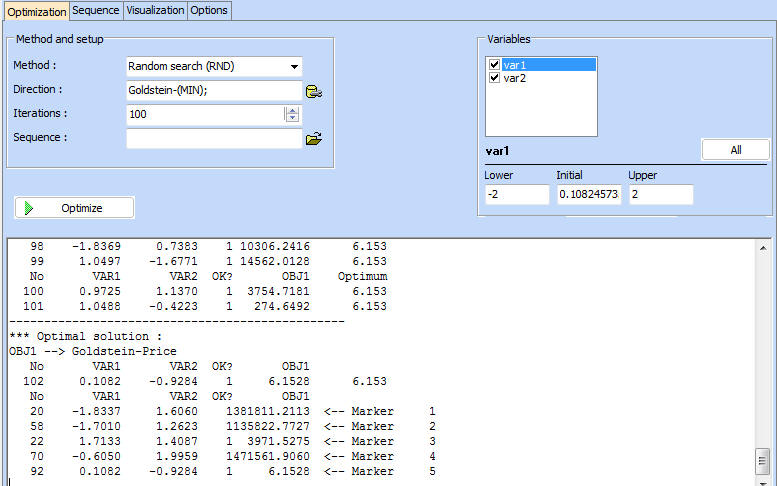Click into the Lower bound field
Screen dimensions: 777x486
[516, 194]
